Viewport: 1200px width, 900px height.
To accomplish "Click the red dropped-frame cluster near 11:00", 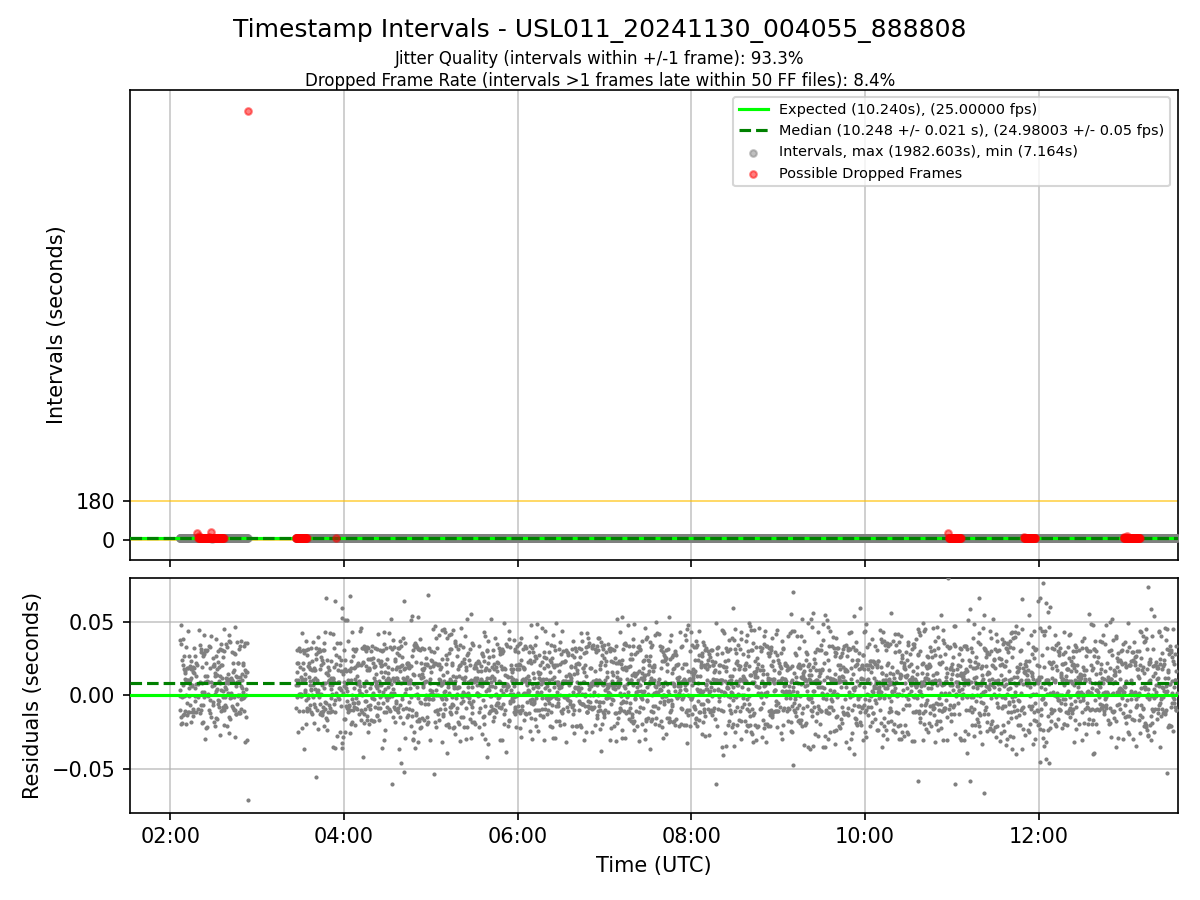I will tap(954, 537).
